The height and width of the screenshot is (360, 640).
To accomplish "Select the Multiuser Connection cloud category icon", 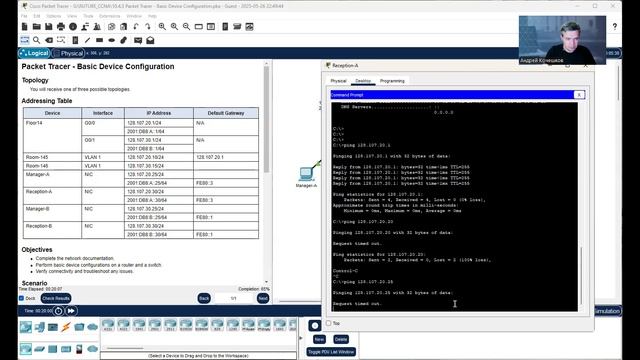I will [93, 327].
